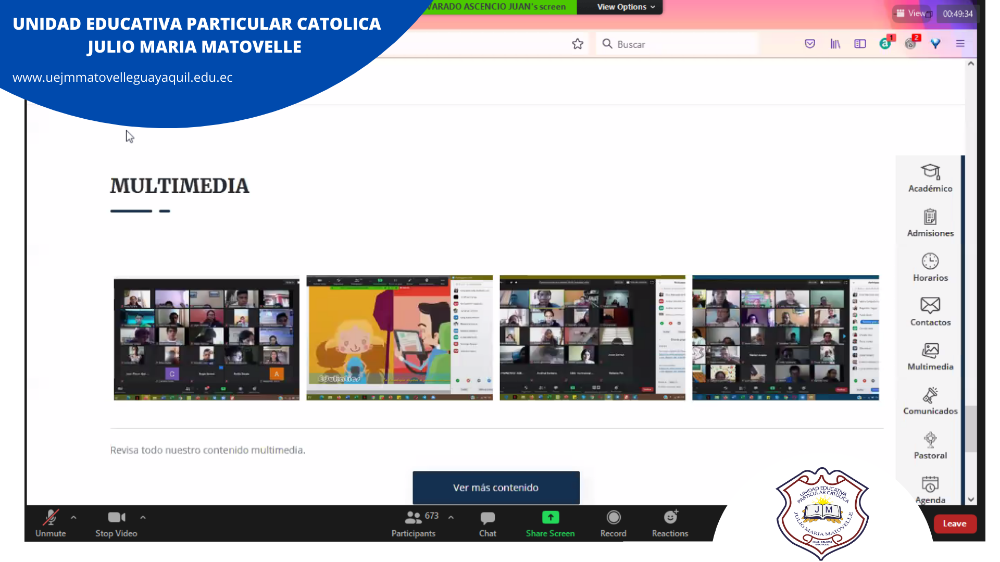The width and height of the screenshot is (1000, 562).
Task: Open Horarios clock item
Action: pyautogui.click(x=930, y=267)
